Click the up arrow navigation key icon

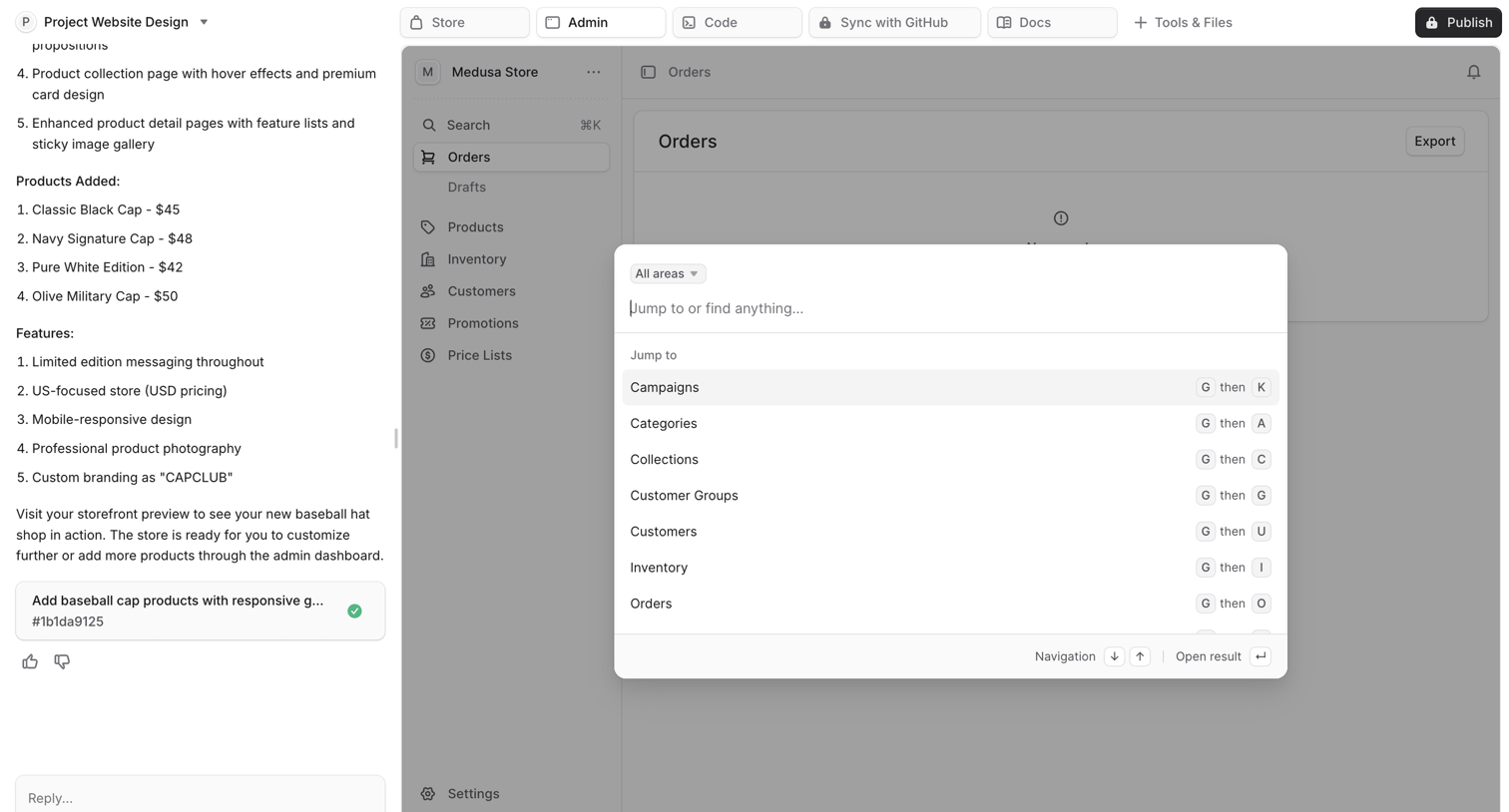(x=1140, y=656)
